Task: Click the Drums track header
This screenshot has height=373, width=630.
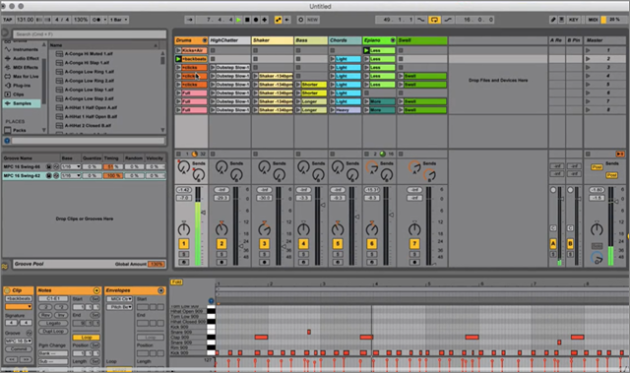Action: click(x=191, y=40)
